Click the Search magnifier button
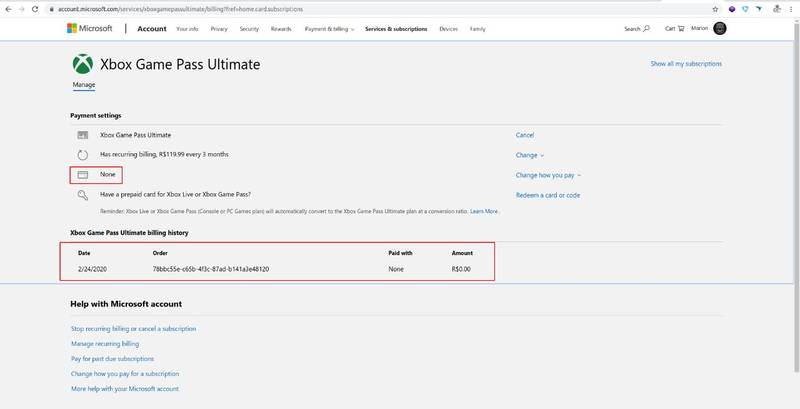This screenshot has height=409, width=800. [637, 29]
